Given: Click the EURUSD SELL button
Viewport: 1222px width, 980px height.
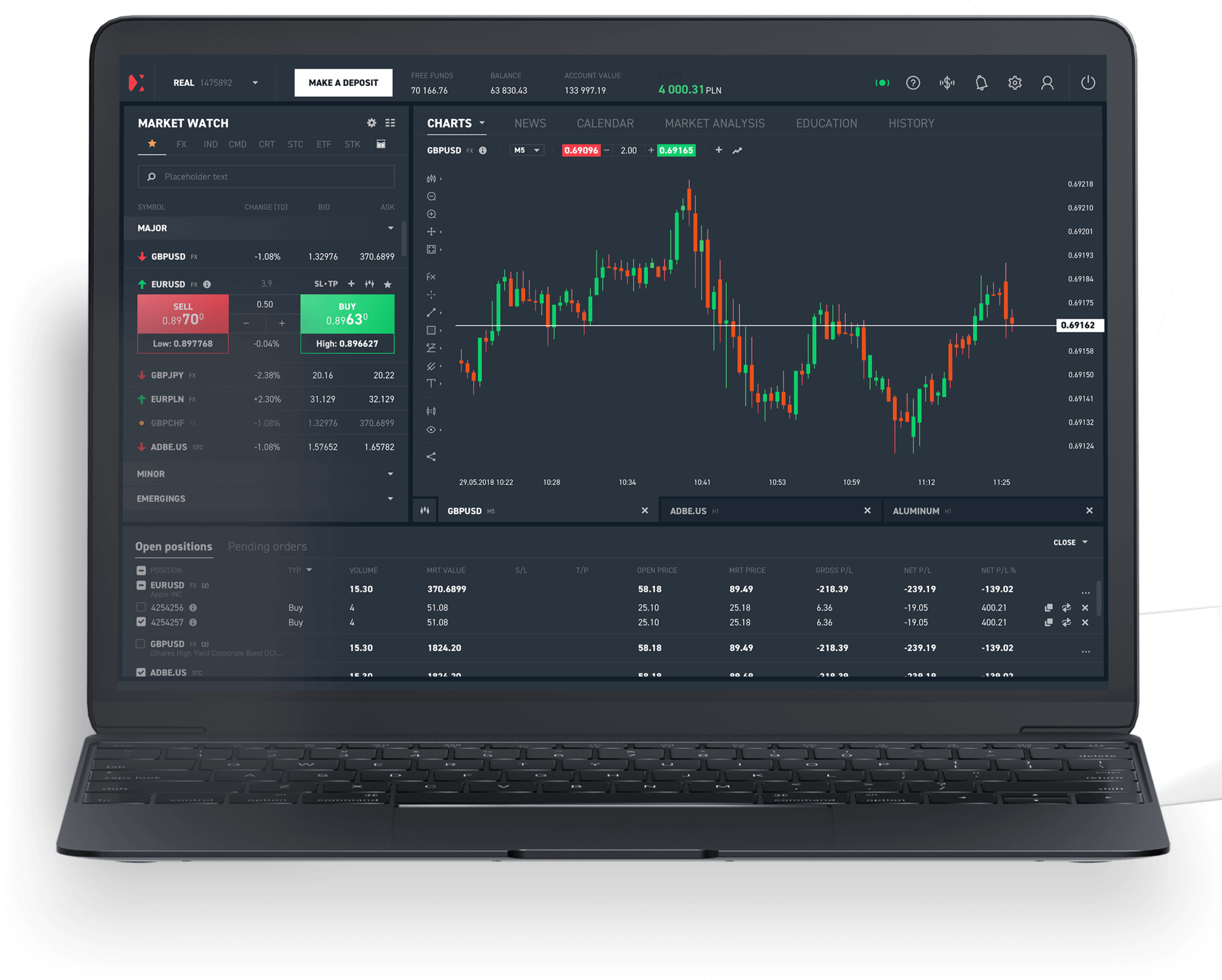Looking at the screenshot, I should pos(183,314).
